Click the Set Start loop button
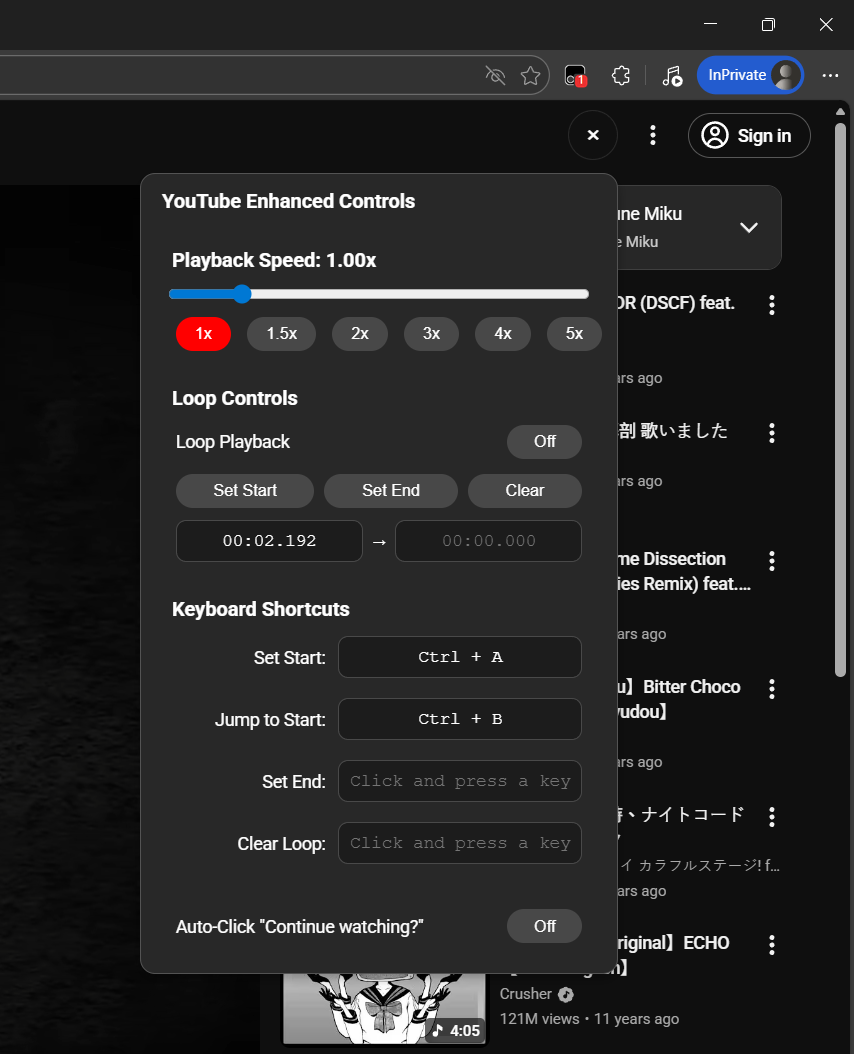 (245, 491)
